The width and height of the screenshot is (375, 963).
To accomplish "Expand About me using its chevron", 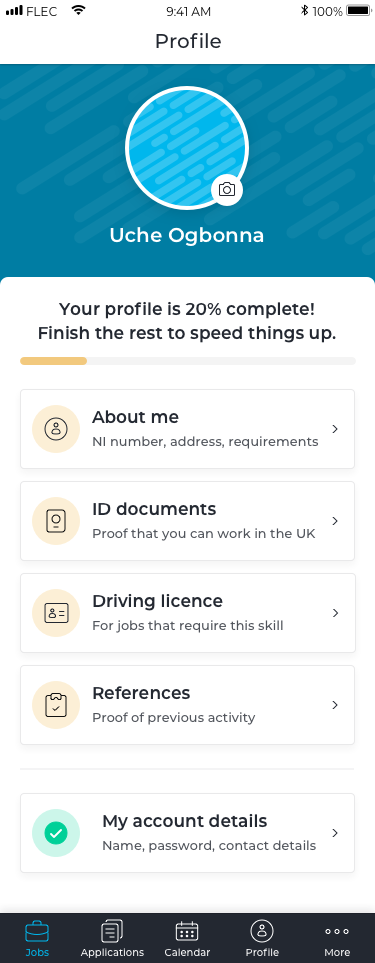I will tap(335, 429).
